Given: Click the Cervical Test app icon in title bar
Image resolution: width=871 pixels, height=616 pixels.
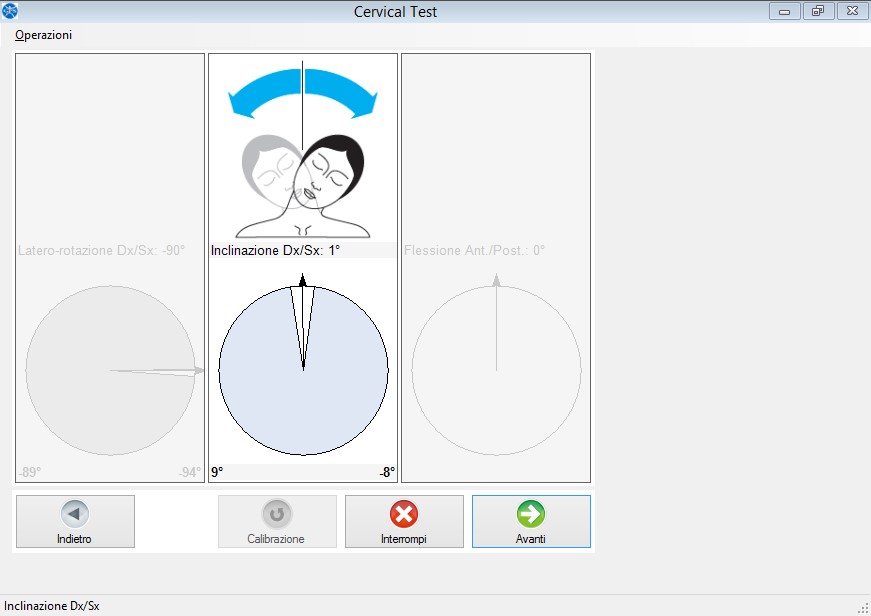Looking at the screenshot, I should 9,11.
